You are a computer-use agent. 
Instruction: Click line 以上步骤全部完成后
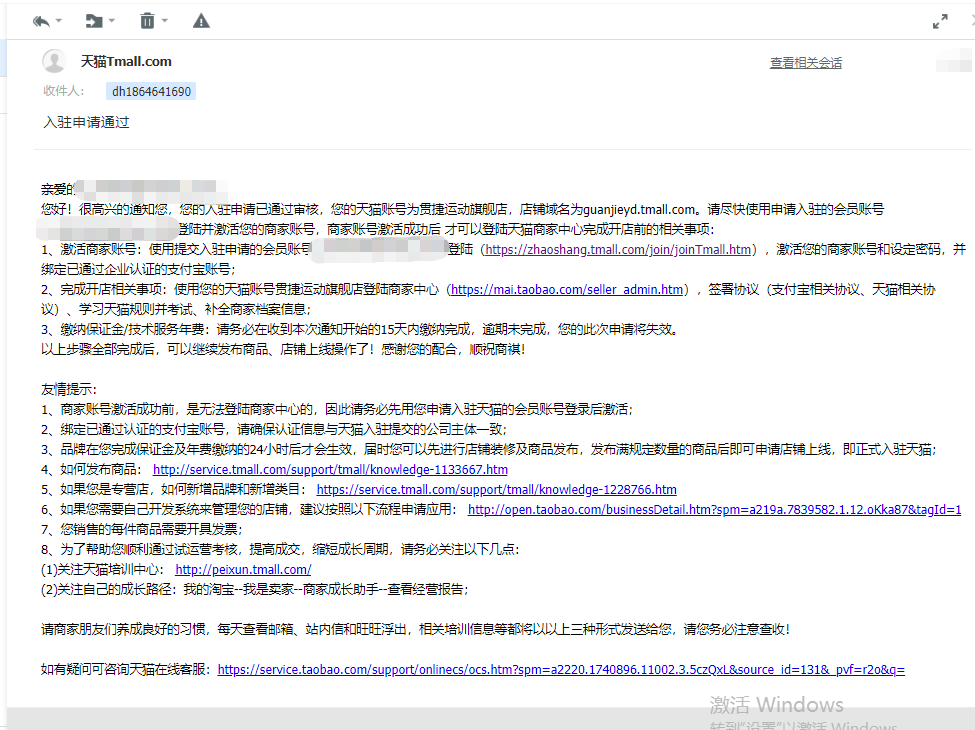point(283,349)
